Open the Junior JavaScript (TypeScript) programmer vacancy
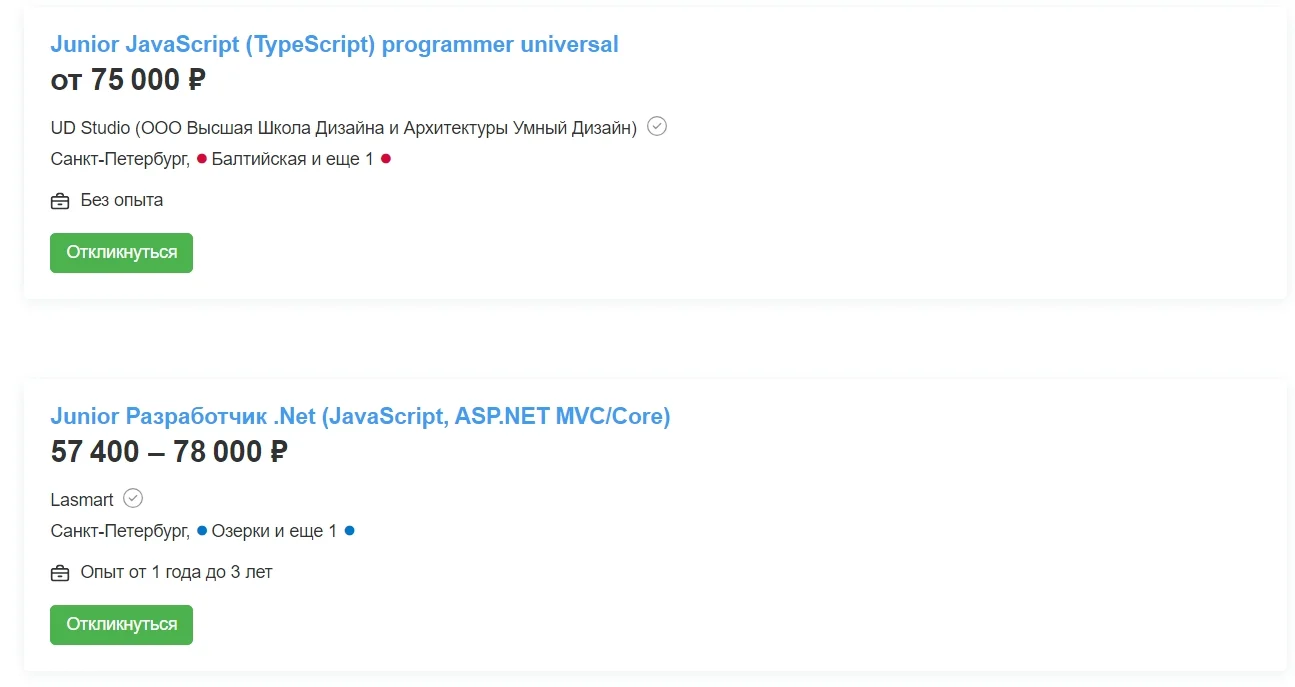Image resolution: width=1295 pixels, height=687 pixels. pyautogui.click(x=334, y=45)
